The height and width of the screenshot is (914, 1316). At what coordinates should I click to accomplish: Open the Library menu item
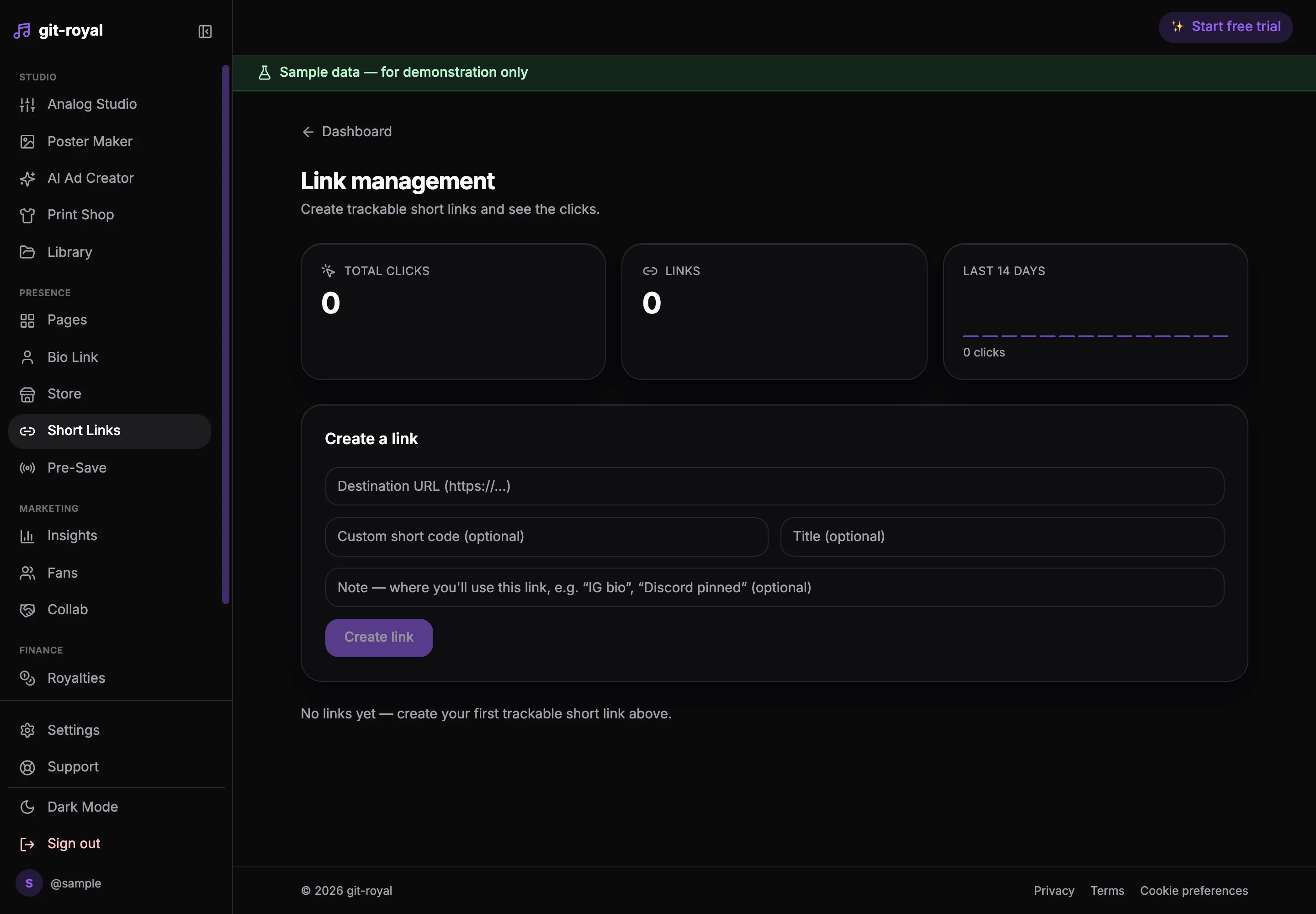point(109,252)
